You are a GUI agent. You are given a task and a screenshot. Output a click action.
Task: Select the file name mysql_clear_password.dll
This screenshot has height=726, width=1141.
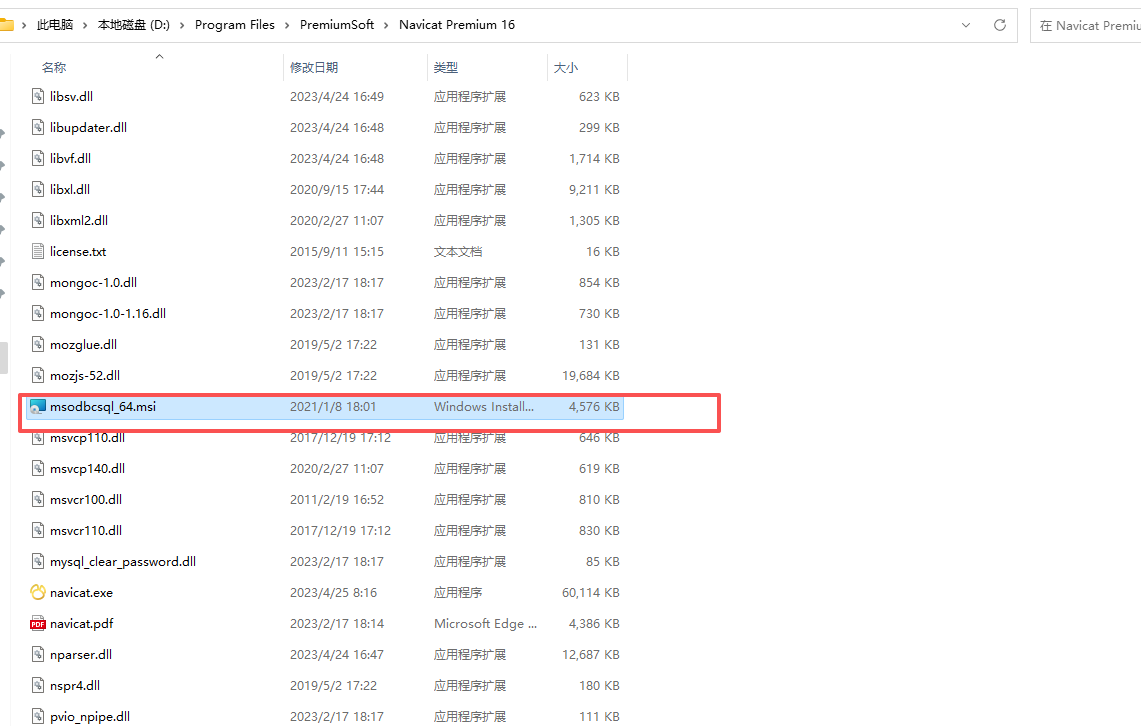point(123,562)
